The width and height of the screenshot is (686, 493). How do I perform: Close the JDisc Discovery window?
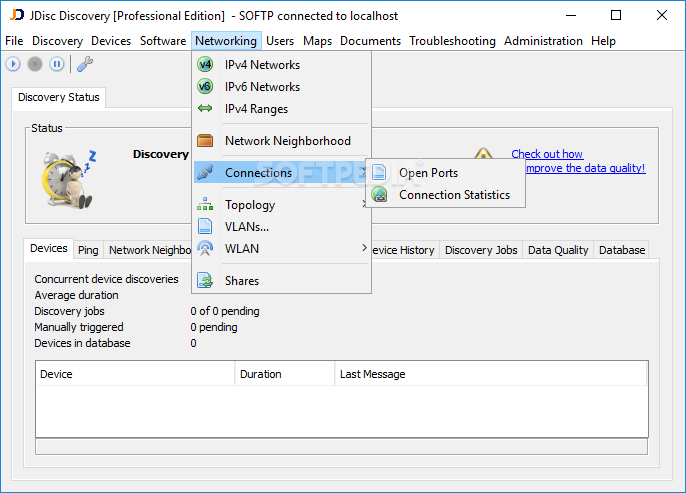662,15
